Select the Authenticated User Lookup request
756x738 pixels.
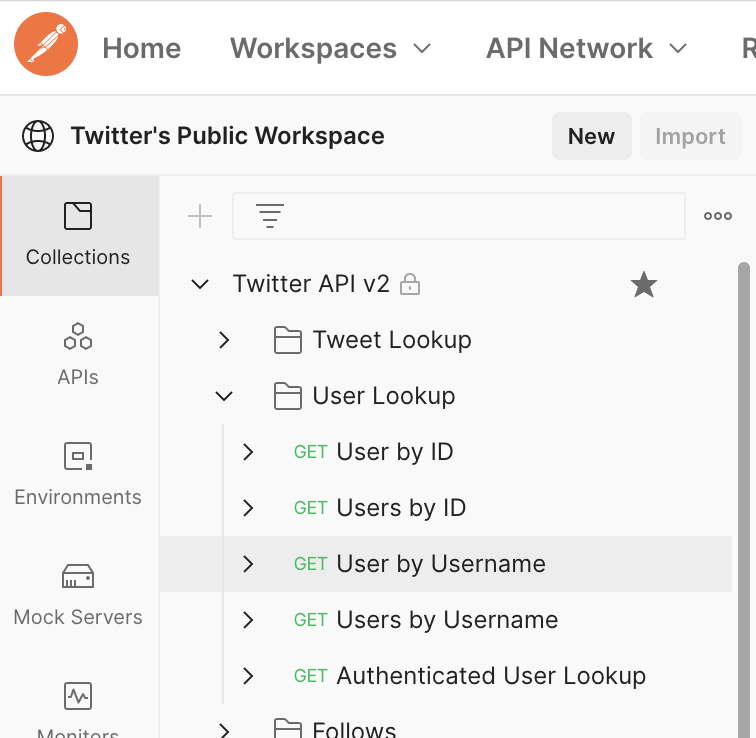(490, 676)
